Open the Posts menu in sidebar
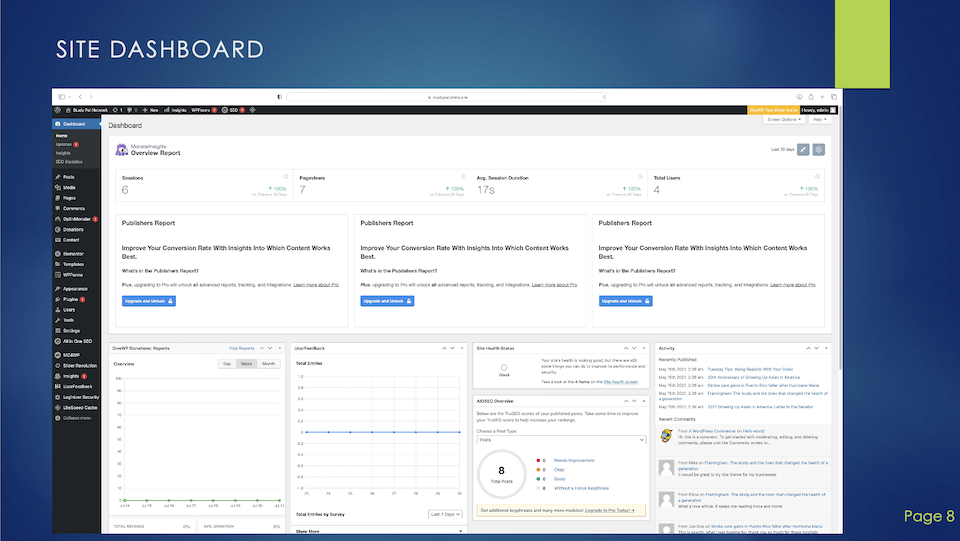This screenshot has height=541, width=960. [68, 177]
